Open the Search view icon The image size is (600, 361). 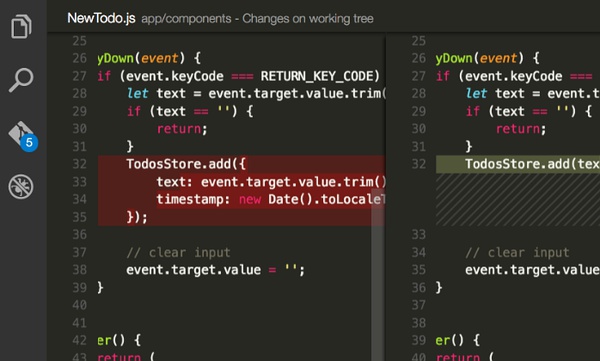click(21, 80)
